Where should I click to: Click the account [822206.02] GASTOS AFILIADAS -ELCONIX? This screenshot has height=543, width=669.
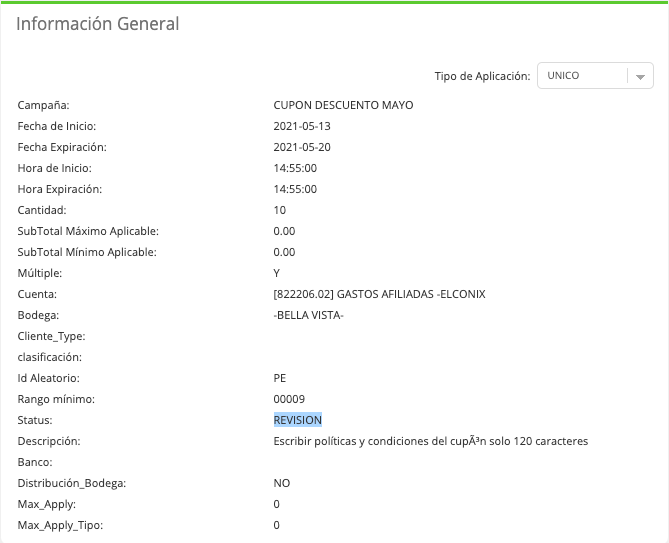379,294
